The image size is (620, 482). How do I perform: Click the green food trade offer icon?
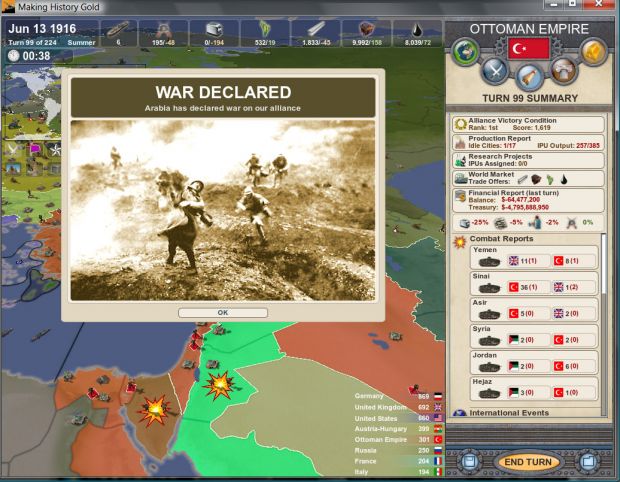pos(550,180)
